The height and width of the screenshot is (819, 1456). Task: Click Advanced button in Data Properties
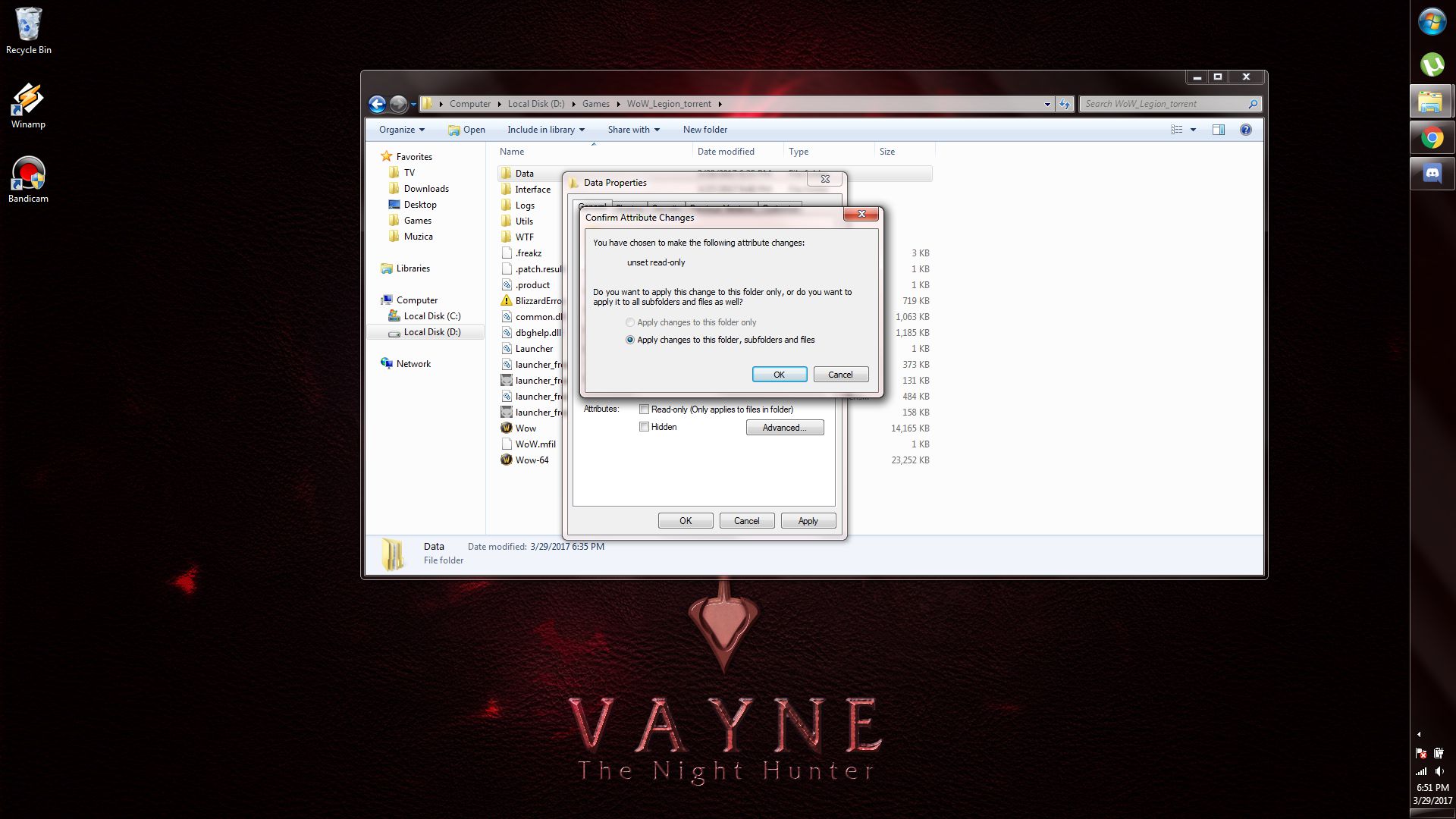tap(785, 428)
